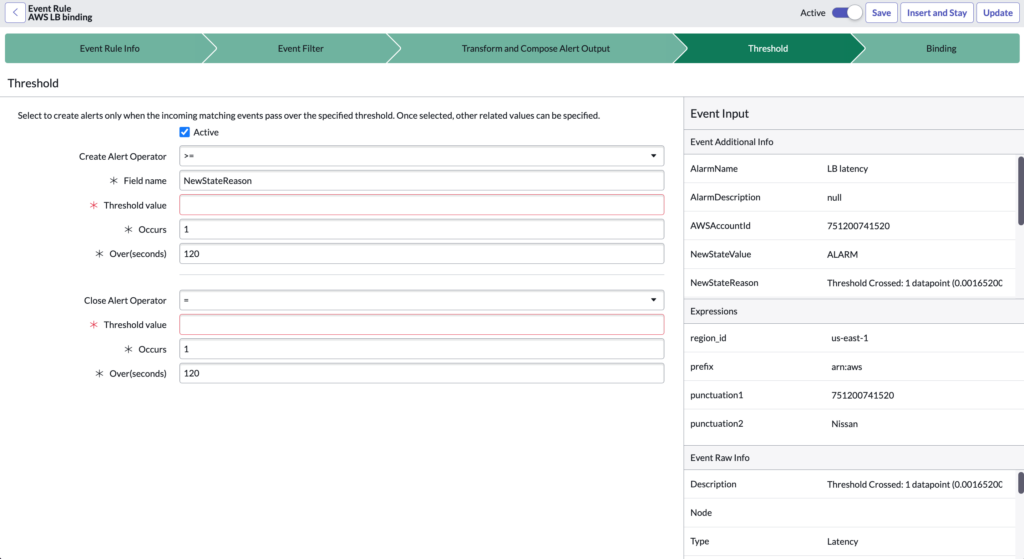
Task: Select the NewStateReason row in Event Input
Action: coord(850,283)
